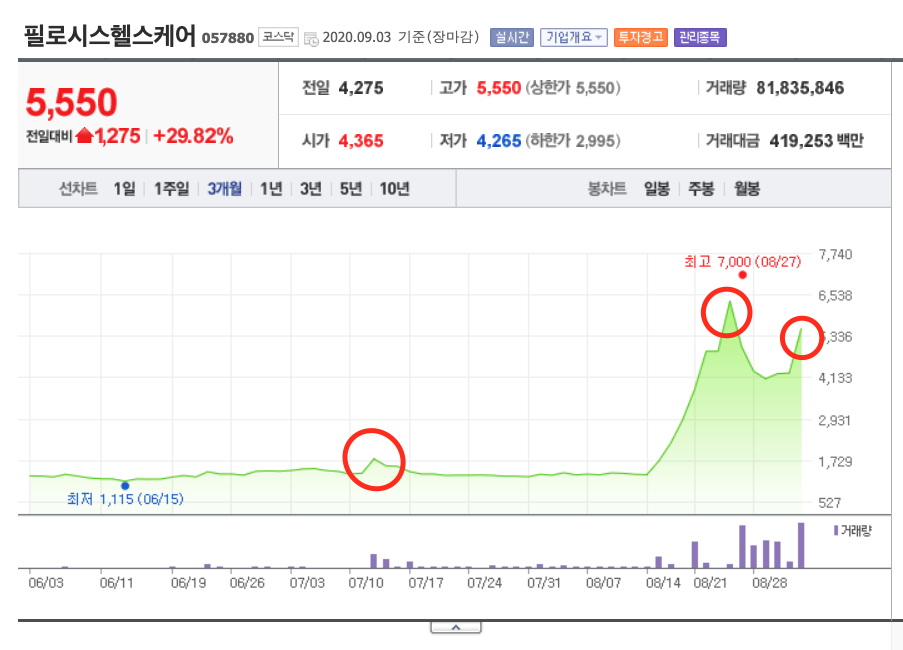
Task: Click the tallest volume bar after 08/28
Action: [801, 545]
